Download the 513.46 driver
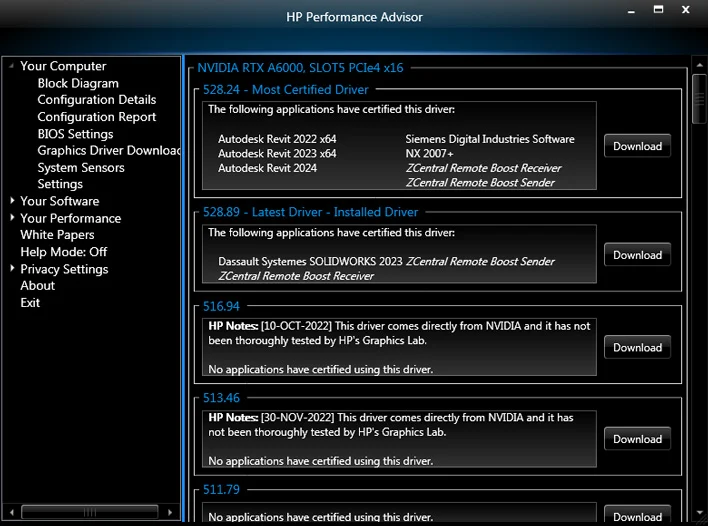The width and height of the screenshot is (708, 526). tap(637, 439)
